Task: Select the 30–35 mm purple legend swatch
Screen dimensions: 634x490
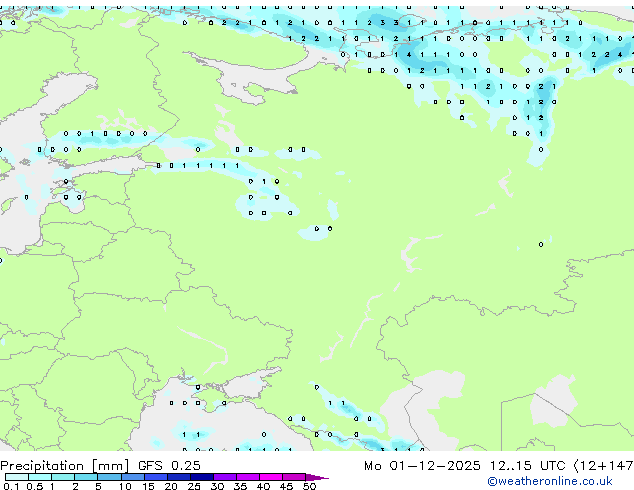Action: click(x=225, y=477)
